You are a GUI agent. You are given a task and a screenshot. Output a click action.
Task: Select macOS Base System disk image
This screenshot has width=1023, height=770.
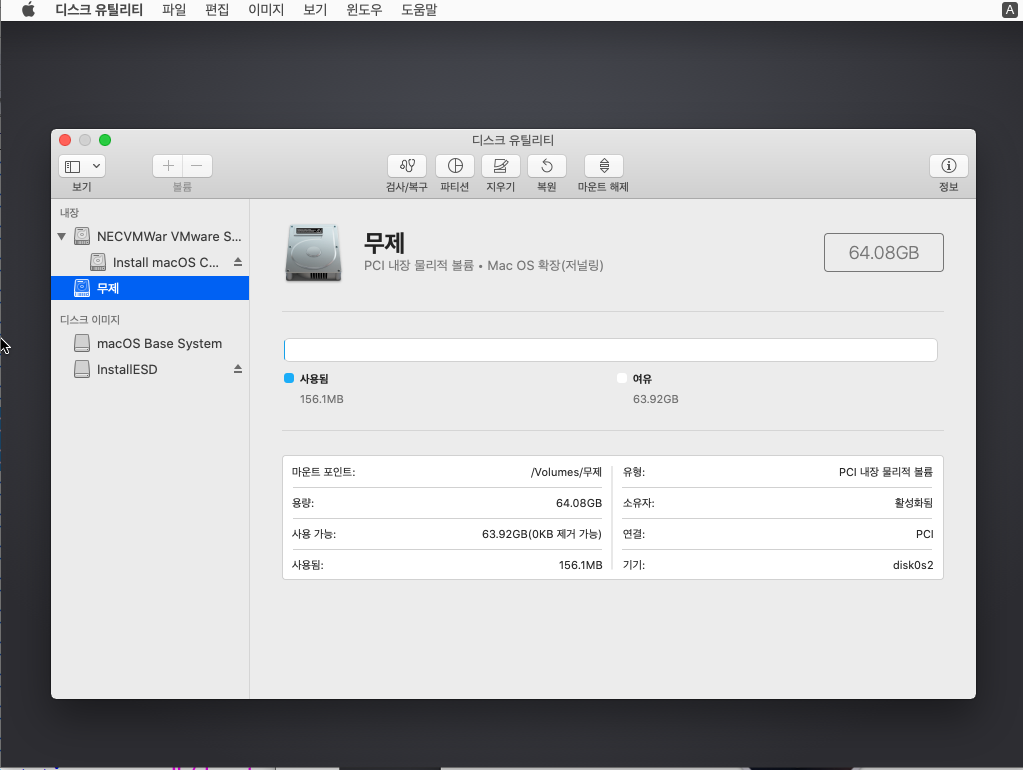click(x=159, y=343)
